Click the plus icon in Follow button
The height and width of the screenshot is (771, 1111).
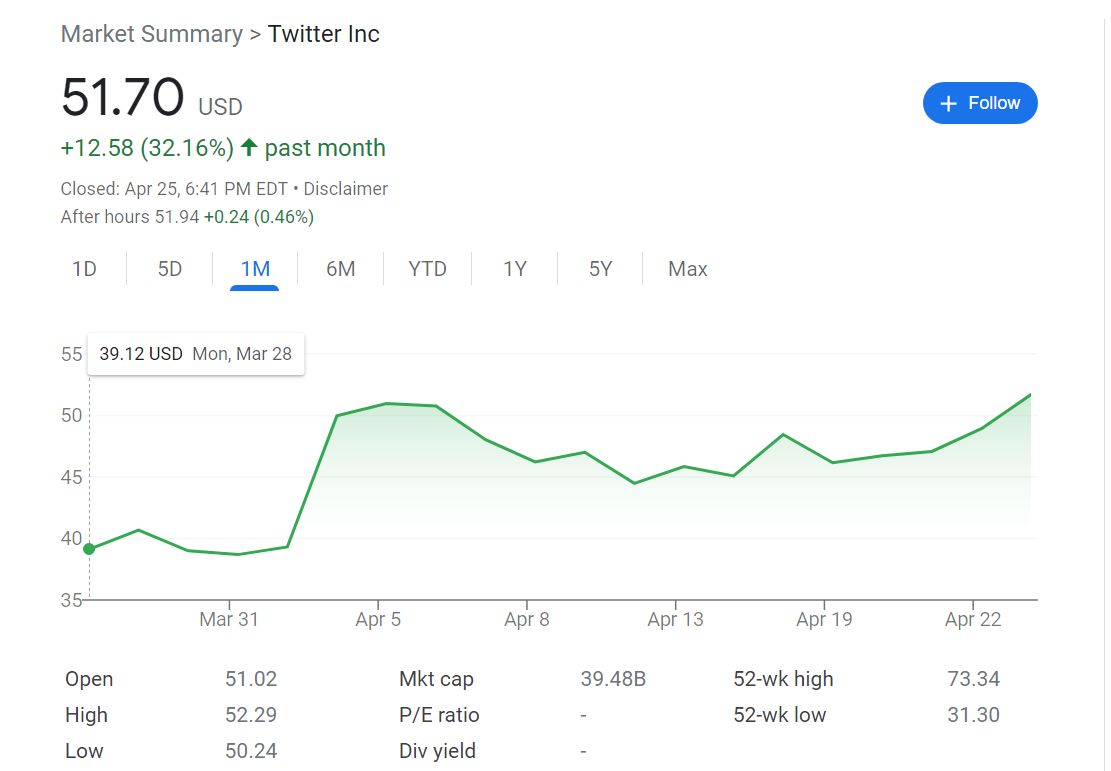(950, 103)
